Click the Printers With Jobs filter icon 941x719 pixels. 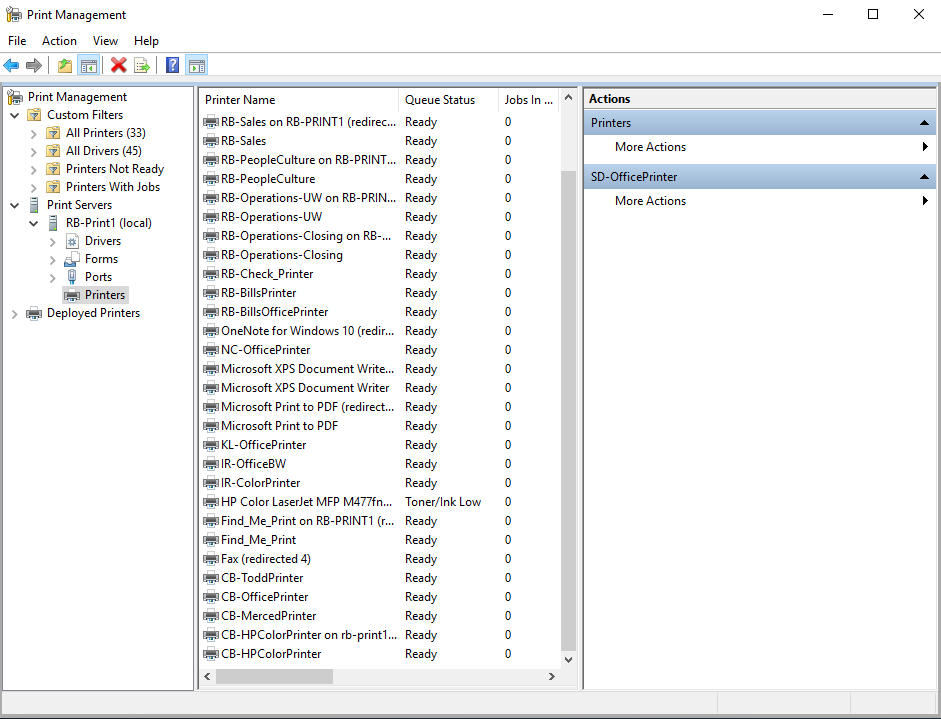click(53, 187)
